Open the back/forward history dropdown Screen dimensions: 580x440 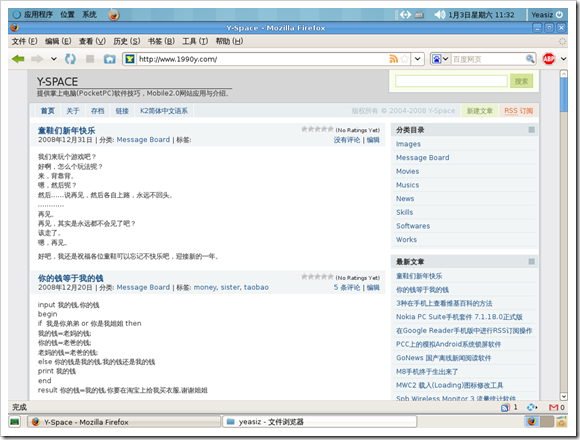coord(54,59)
